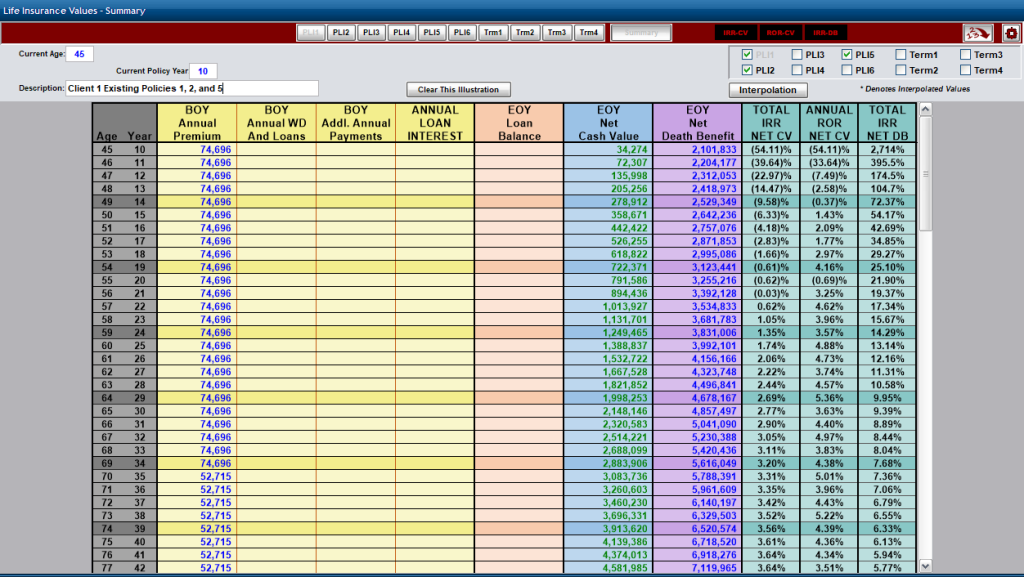Click the Current Age field
The width and height of the screenshot is (1024, 577).
pos(80,54)
